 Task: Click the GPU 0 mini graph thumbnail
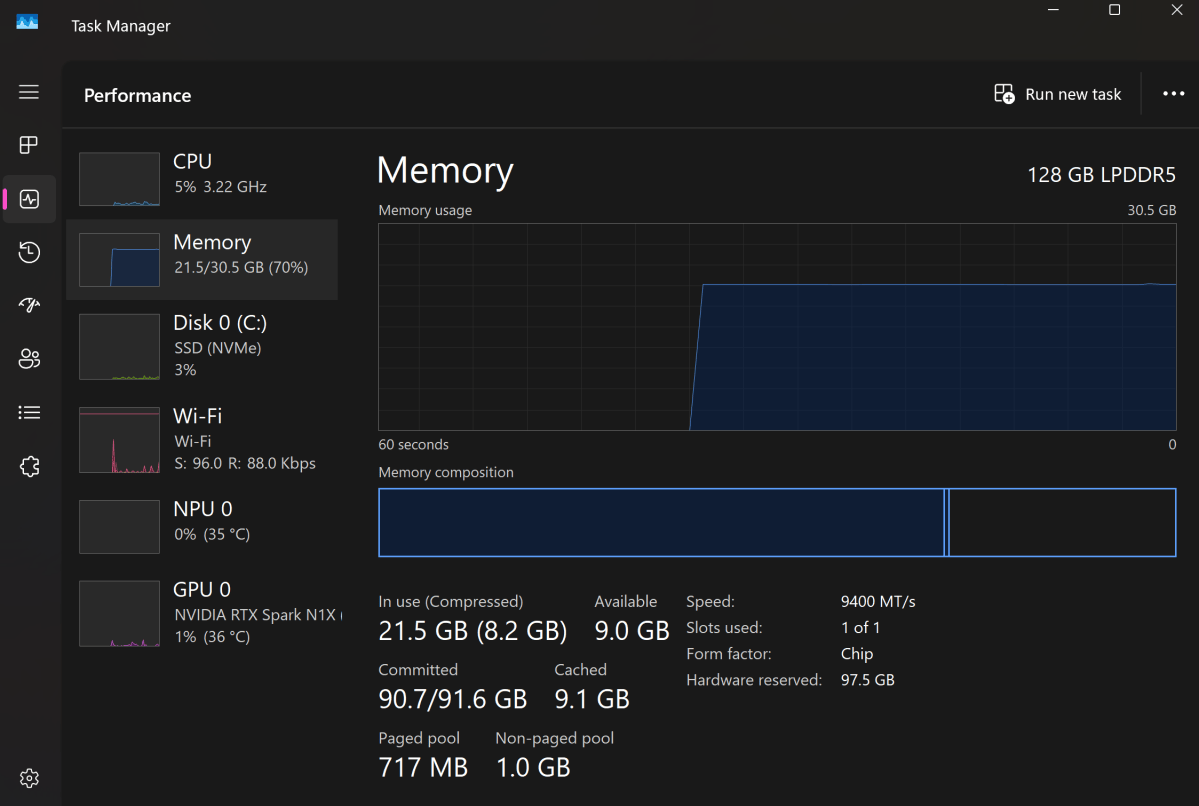[x=119, y=613]
